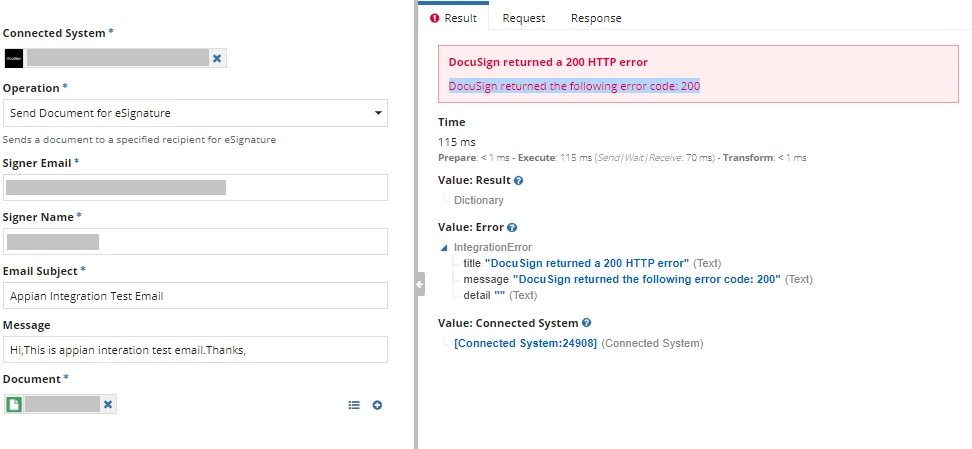Open the document list icon
The image size is (972, 449).
(354, 405)
